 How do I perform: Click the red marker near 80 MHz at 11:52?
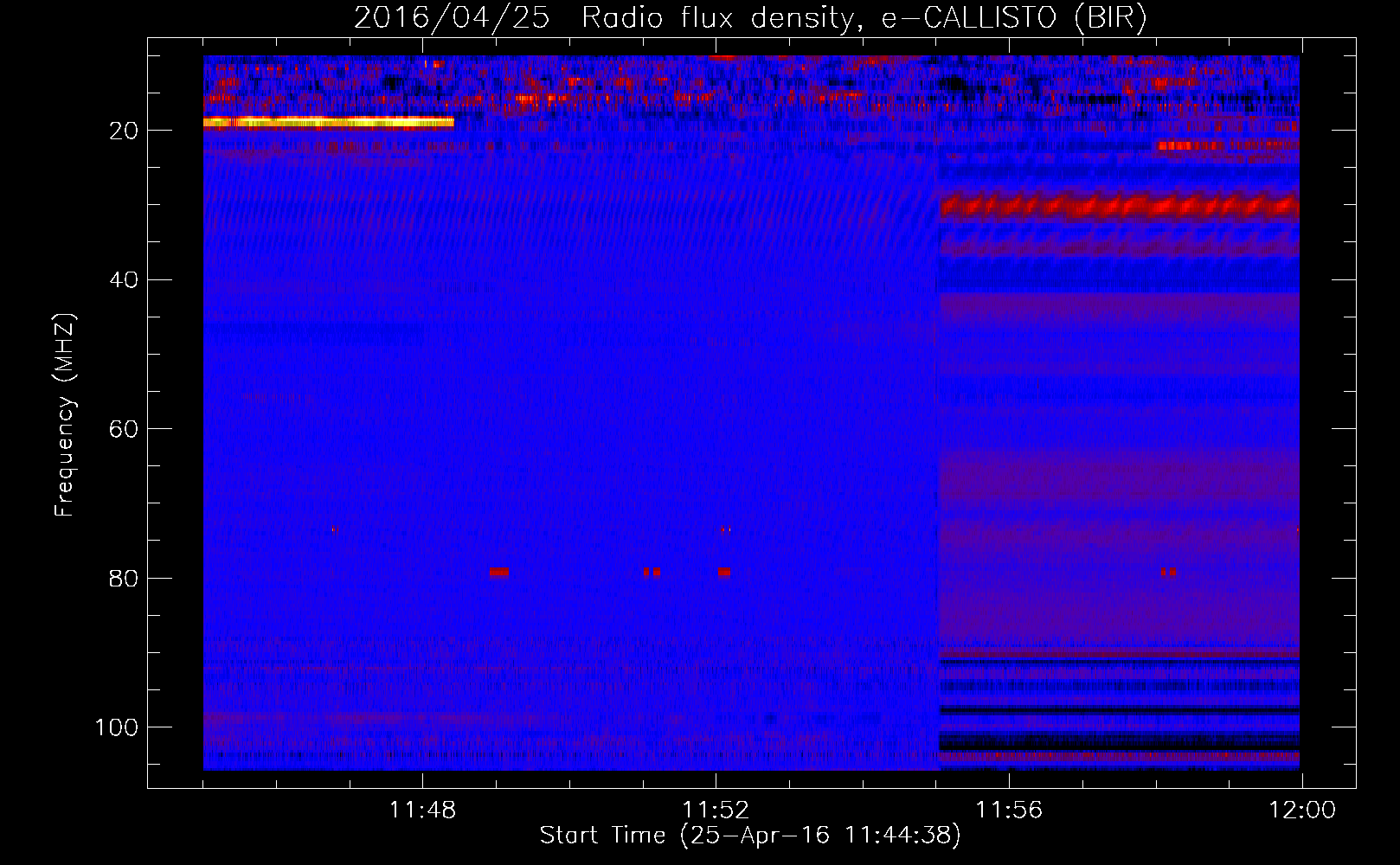(724, 572)
